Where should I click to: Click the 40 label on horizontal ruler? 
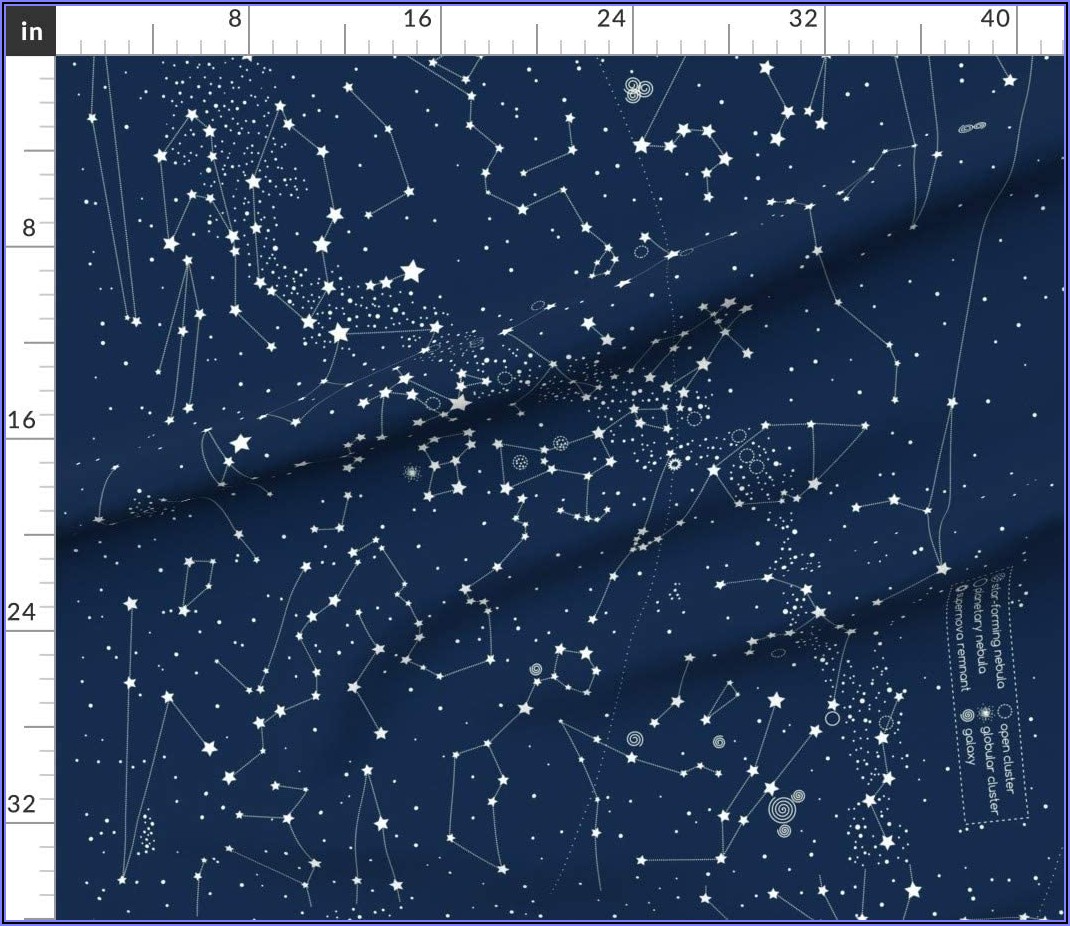coord(995,18)
